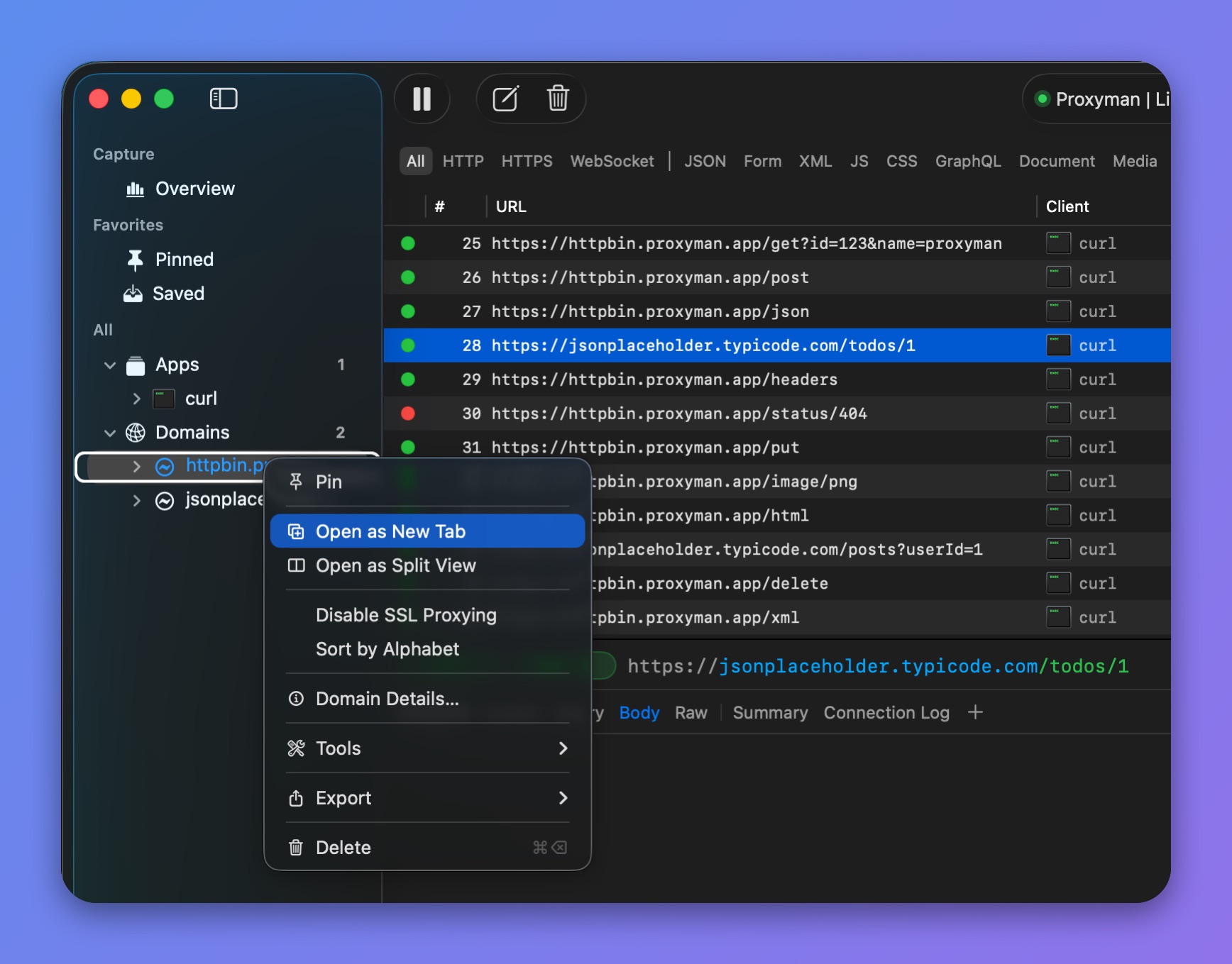Click curl client icon in row 27
Screen dimensions: 1232x964
tap(1058, 311)
